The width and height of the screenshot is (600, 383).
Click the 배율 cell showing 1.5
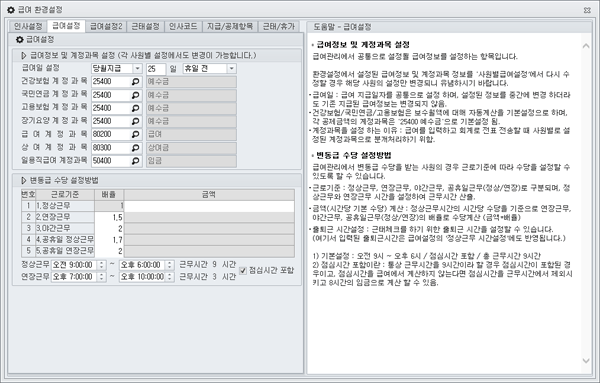[x=109, y=217]
